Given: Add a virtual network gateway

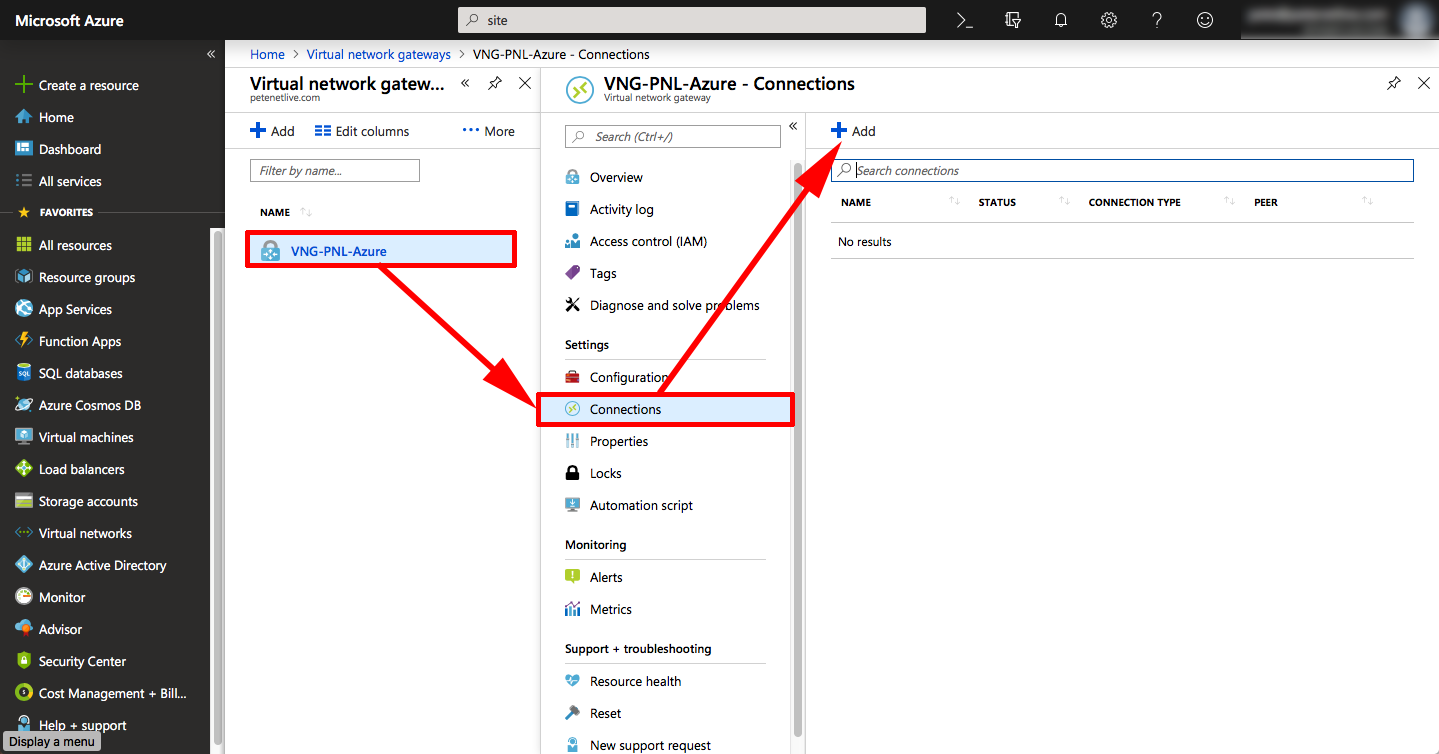Looking at the screenshot, I should pyautogui.click(x=272, y=131).
